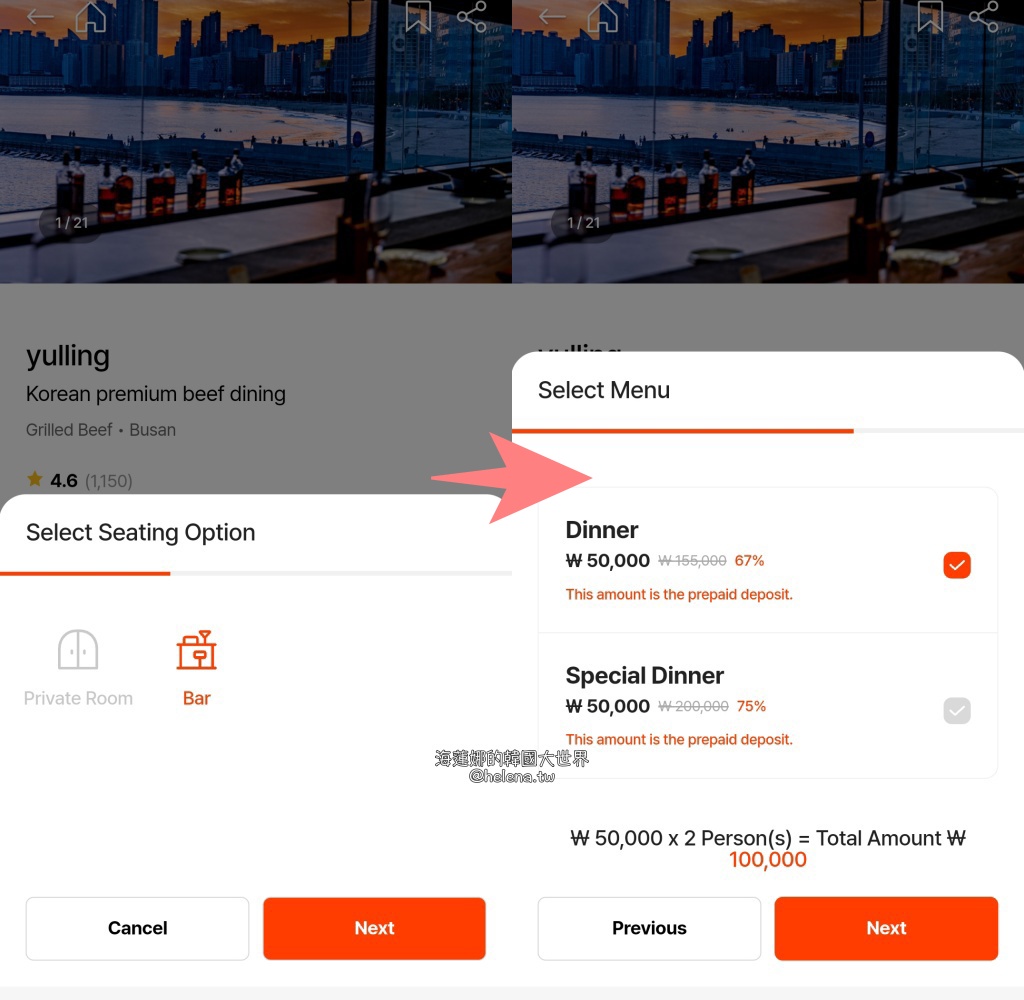1024x1000 pixels.
Task: Go back using left screen's arrow icon
Action: pos(40,16)
